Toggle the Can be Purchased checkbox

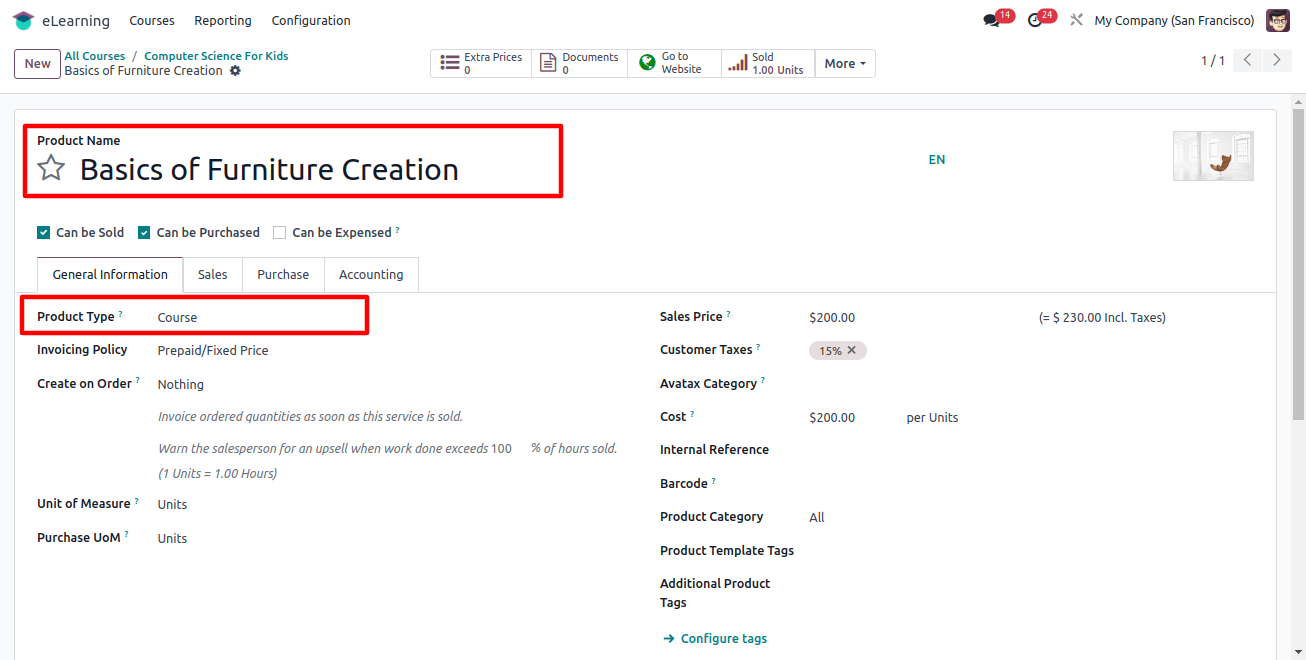point(144,232)
